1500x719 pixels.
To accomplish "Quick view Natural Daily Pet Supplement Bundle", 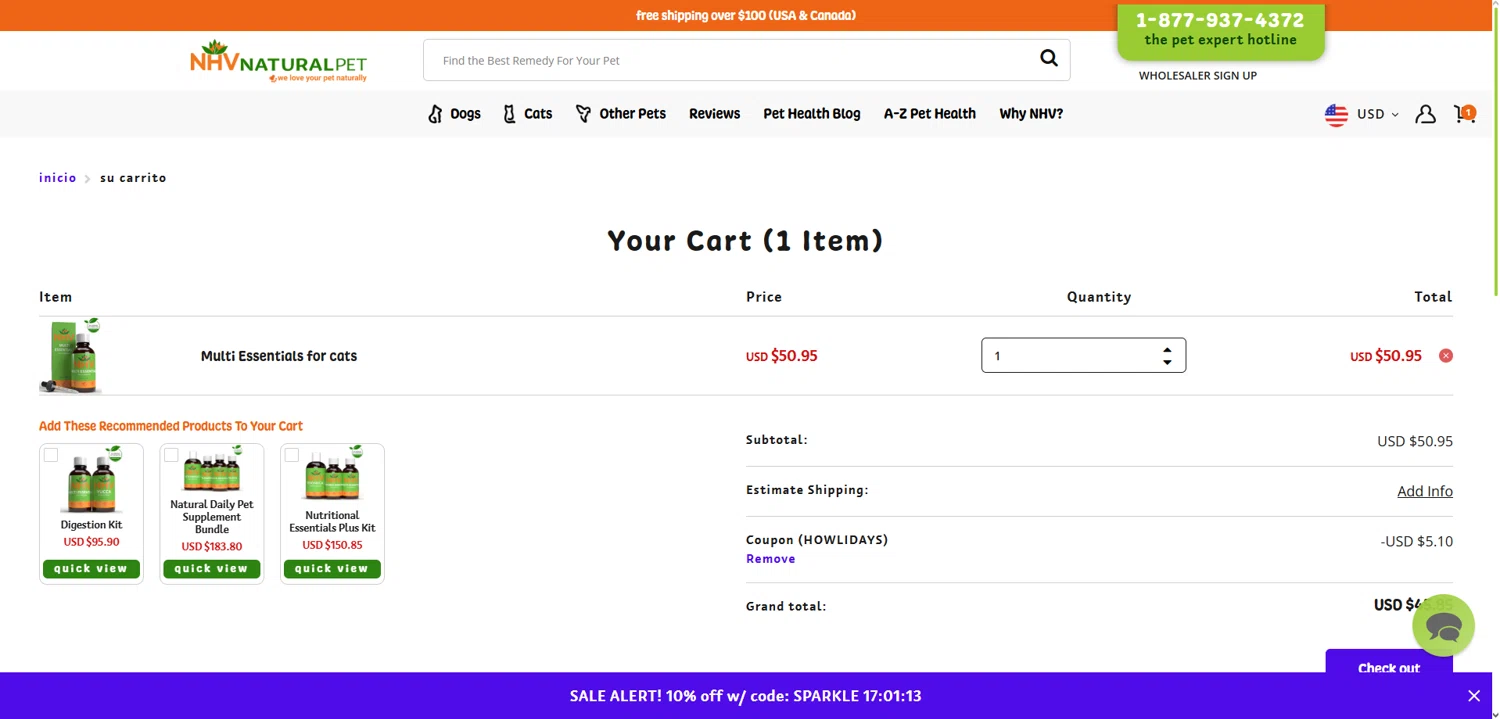I will coord(212,569).
